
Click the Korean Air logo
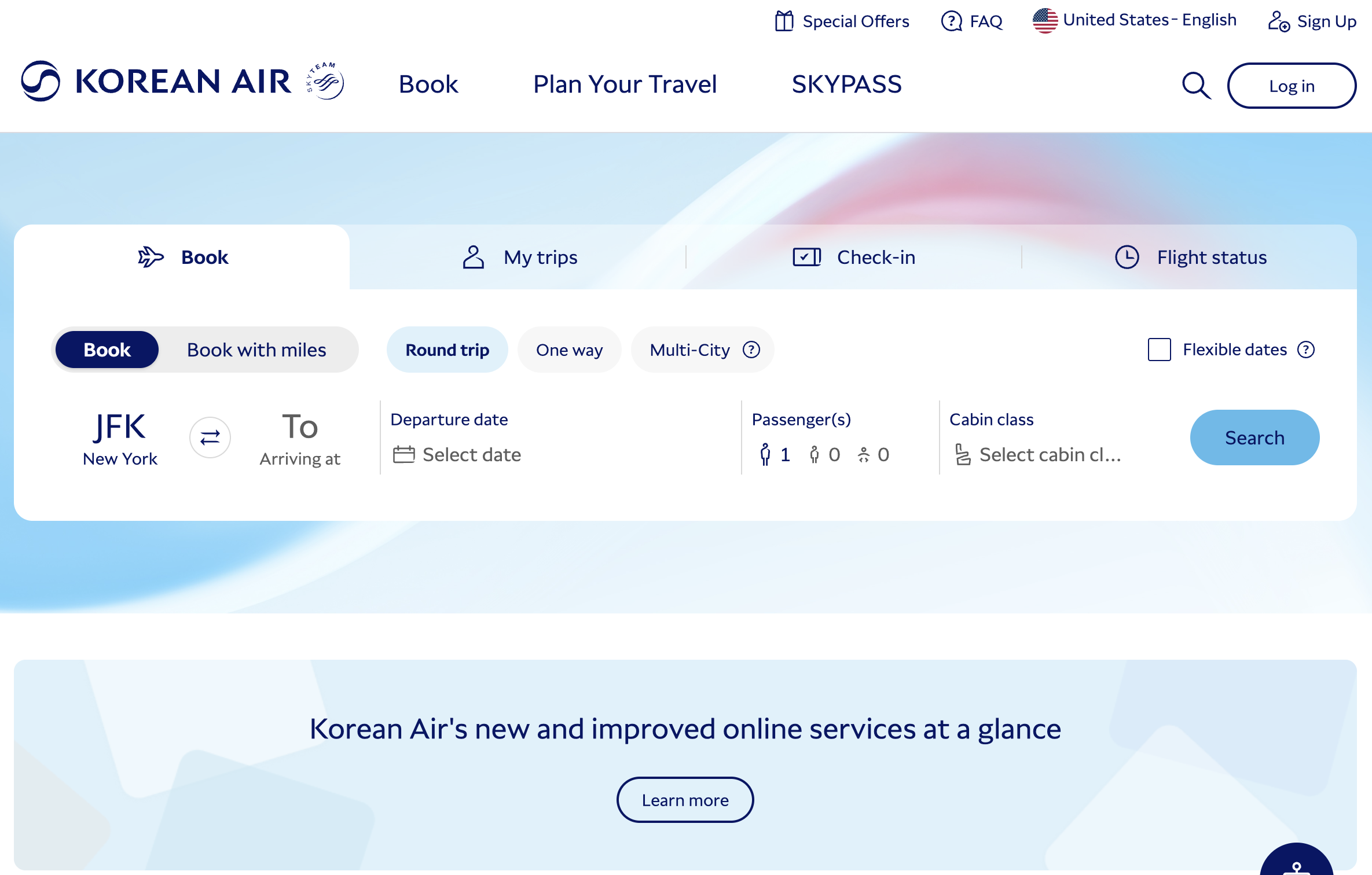coord(156,81)
